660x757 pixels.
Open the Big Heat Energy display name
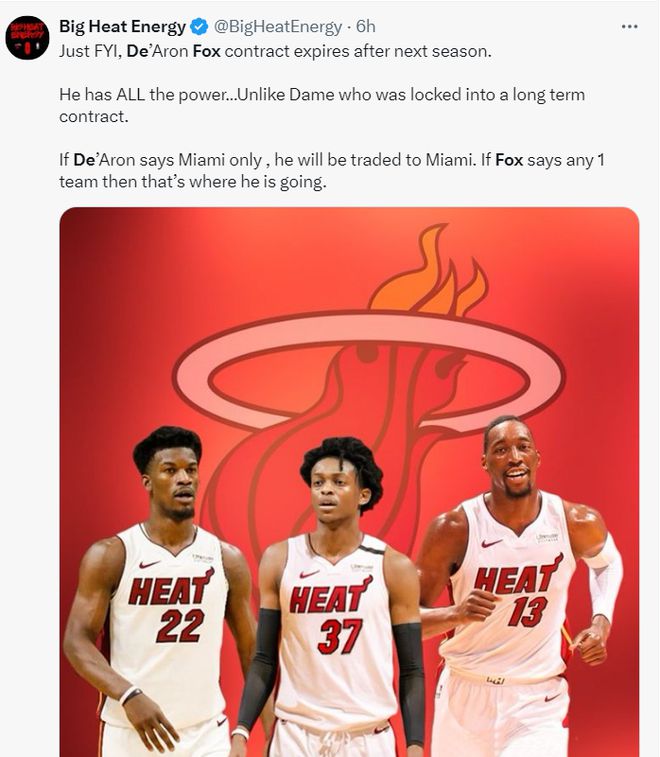coord(122,27)
